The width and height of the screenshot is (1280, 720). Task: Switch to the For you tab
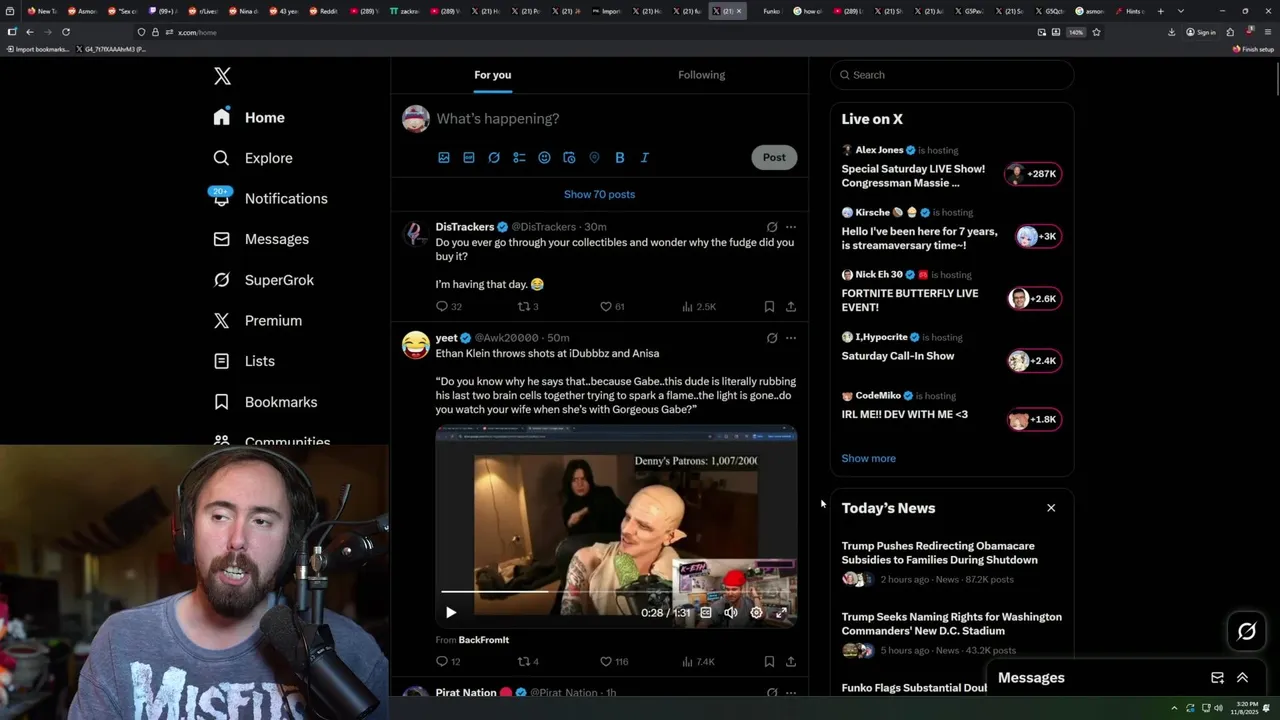(493, 75)
